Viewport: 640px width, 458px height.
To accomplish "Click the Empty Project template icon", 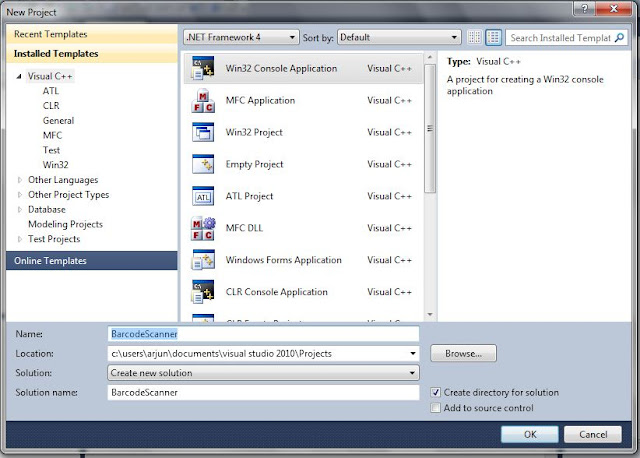I will click(x=203, y=164).
